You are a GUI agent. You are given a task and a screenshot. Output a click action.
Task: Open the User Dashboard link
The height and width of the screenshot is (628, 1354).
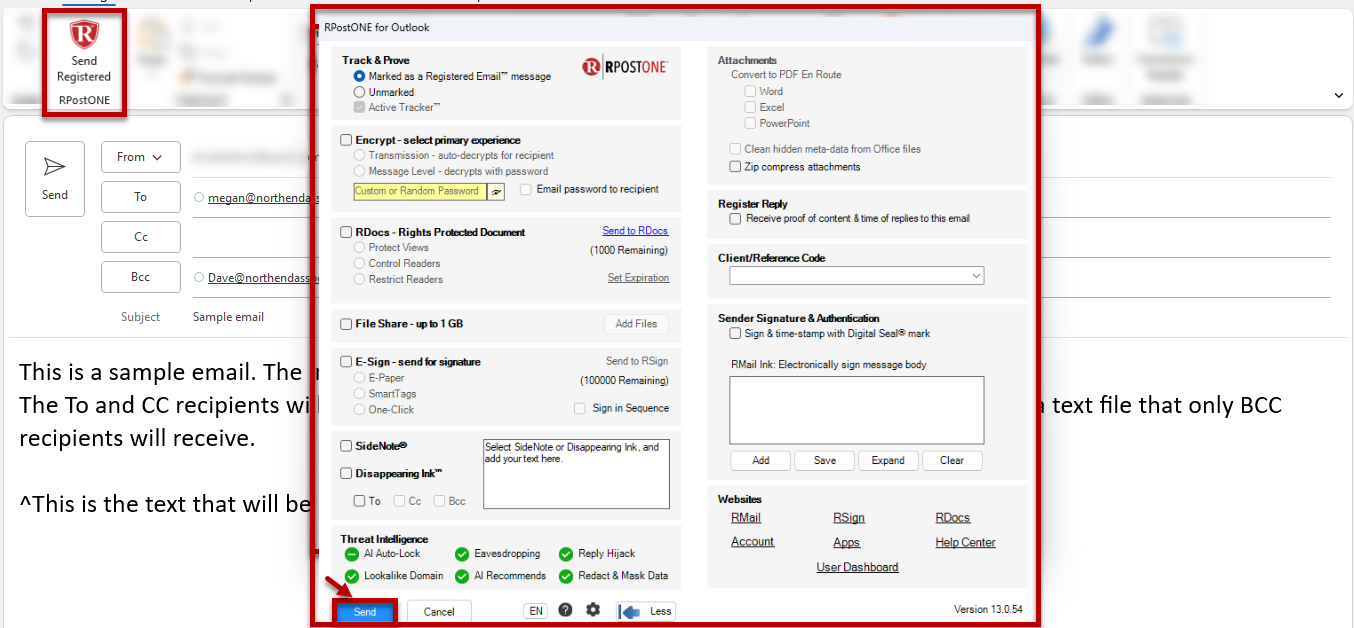point(857,567)
